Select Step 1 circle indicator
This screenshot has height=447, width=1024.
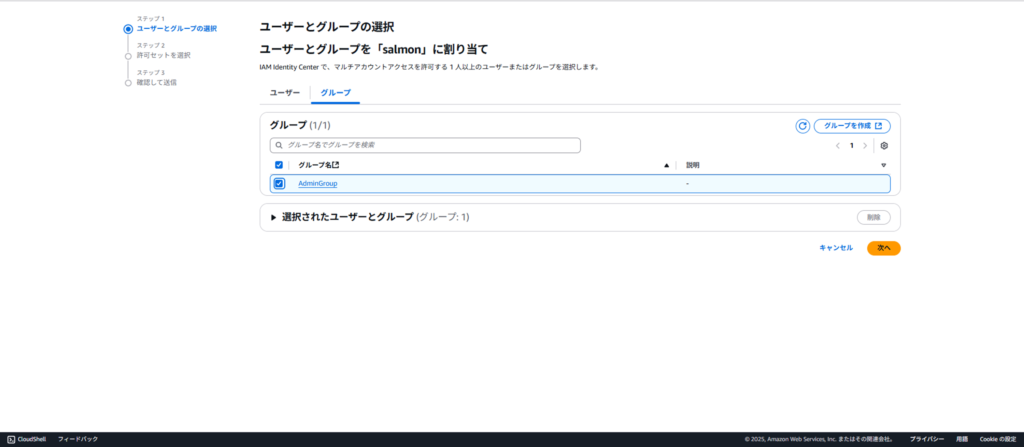128,29
